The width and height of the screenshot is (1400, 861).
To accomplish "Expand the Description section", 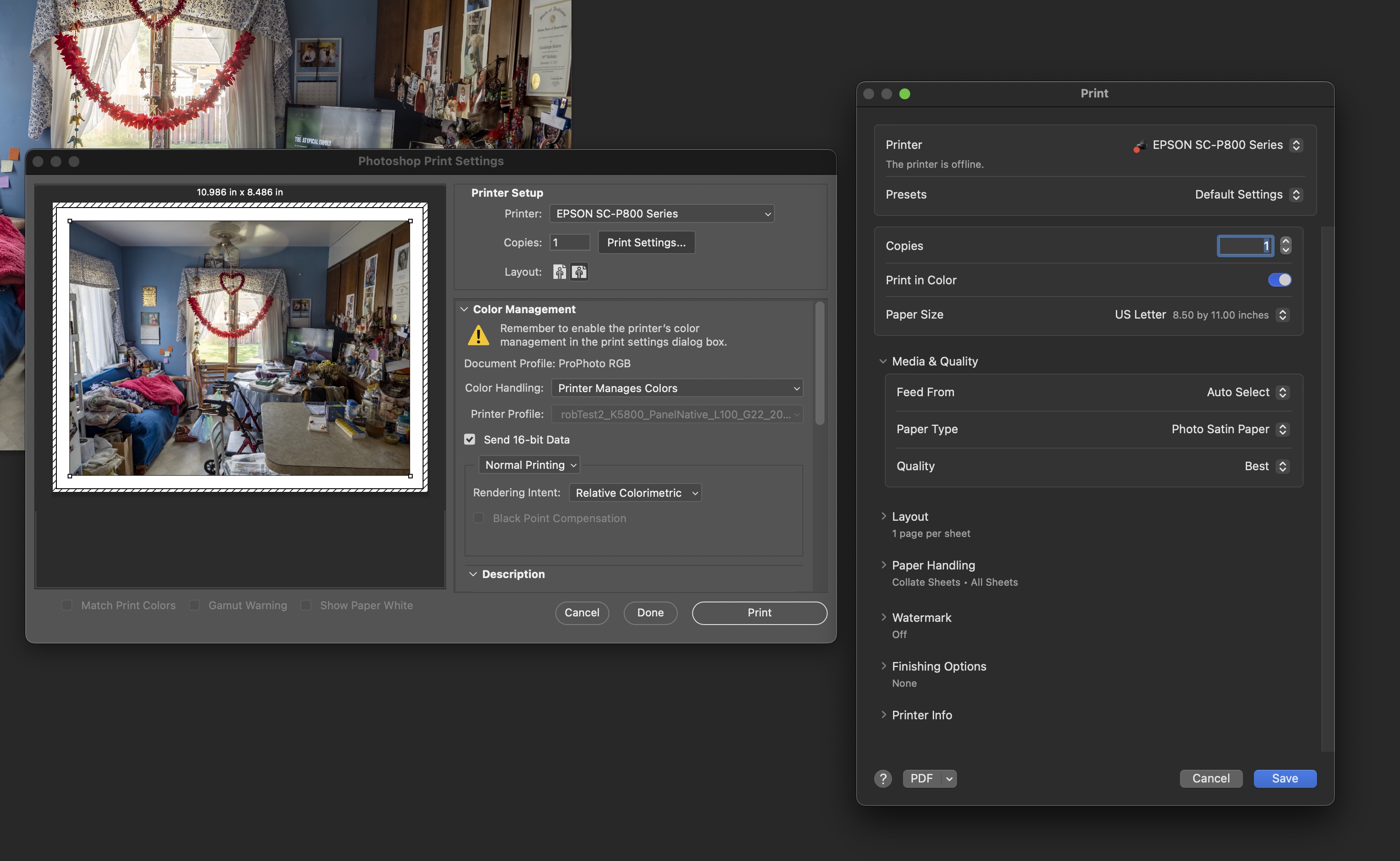I will [473, 574].
